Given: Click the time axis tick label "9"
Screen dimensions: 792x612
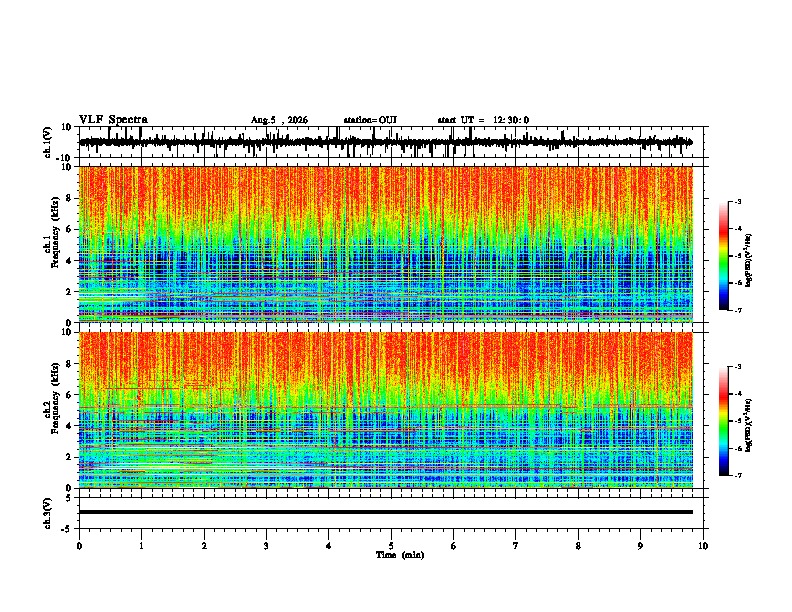Looking at the screenshot, I should click(640, 546).
